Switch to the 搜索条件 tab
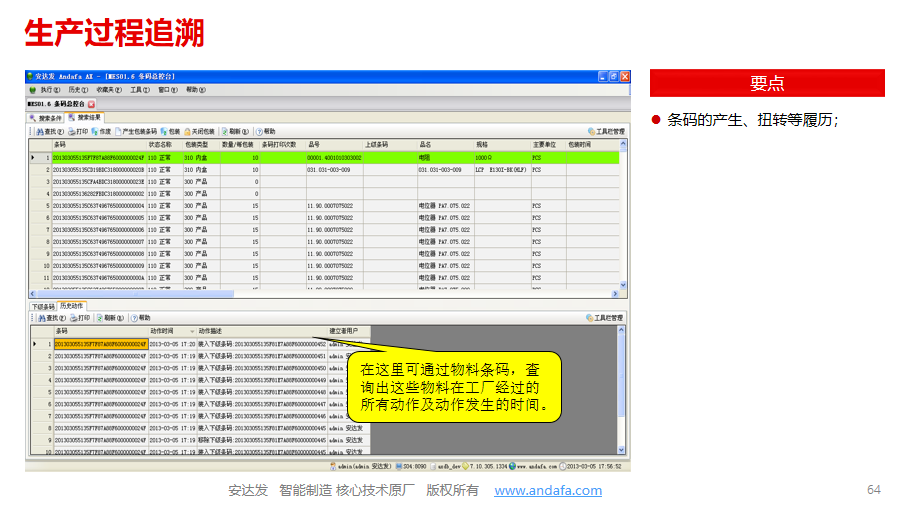 46,117
